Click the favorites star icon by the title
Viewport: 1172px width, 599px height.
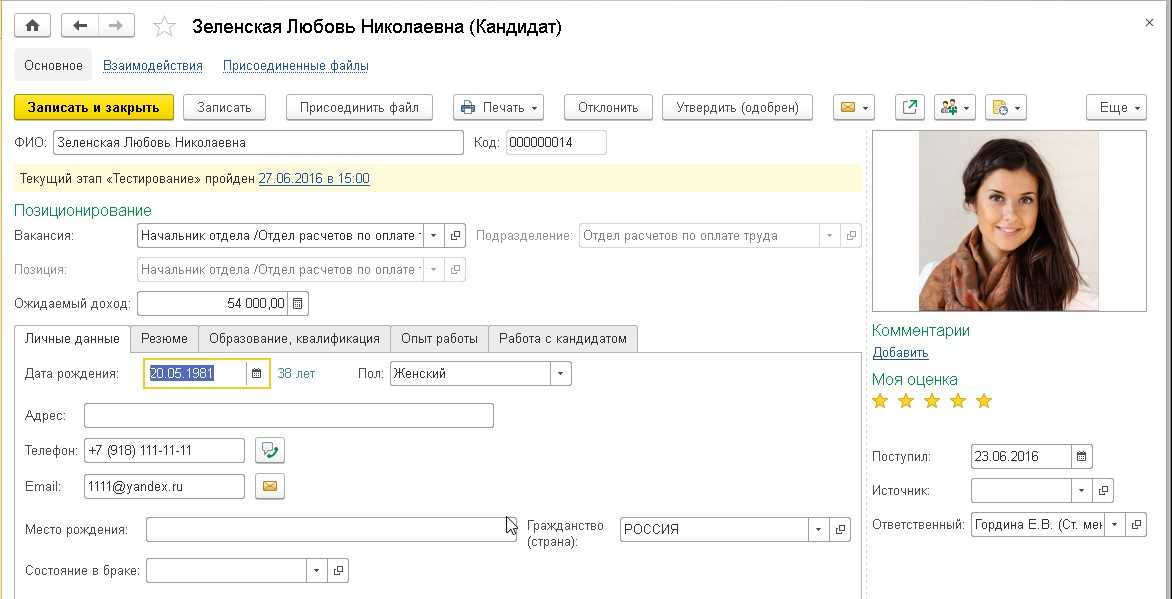pos(164,27)
